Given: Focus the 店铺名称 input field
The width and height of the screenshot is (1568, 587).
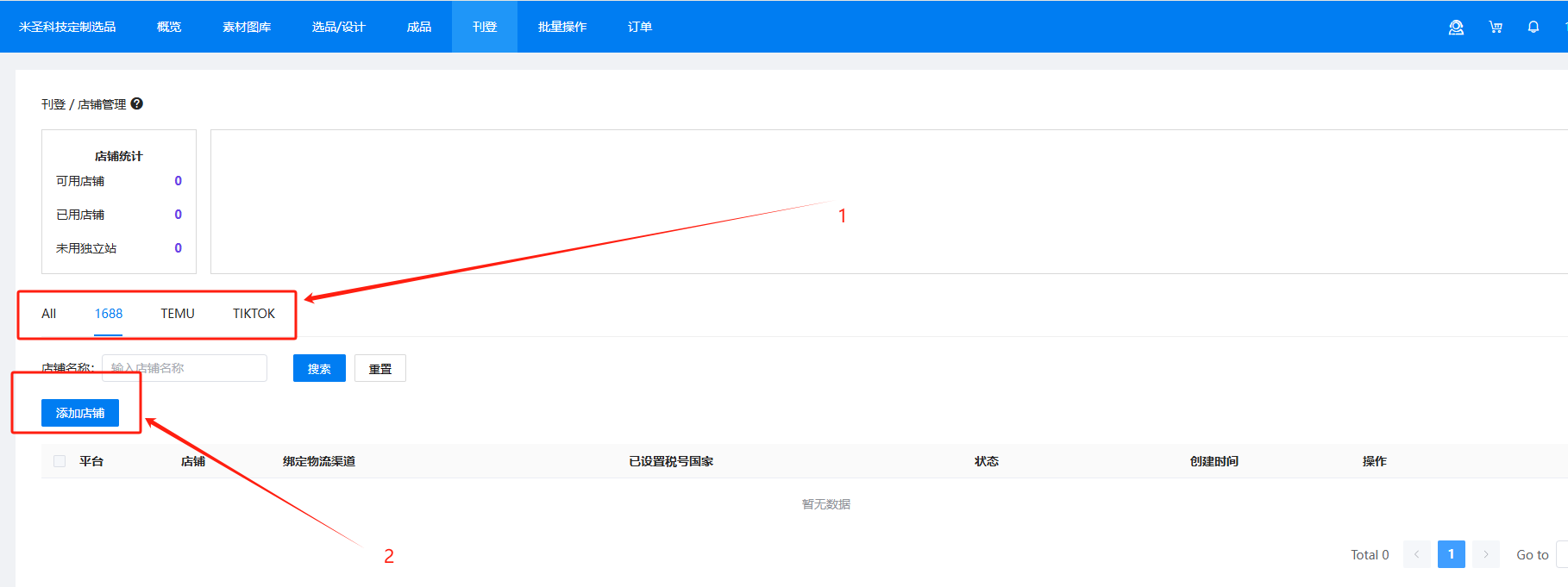Looking at the screenshot, I should [x=185, y=368].
